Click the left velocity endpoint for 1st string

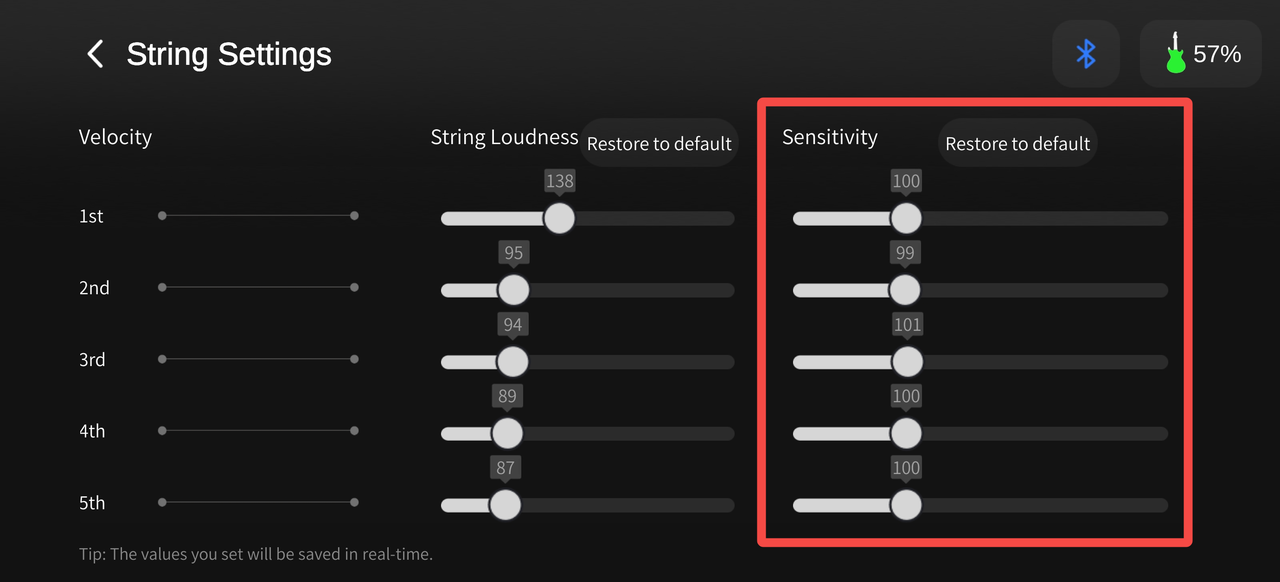pyautogui.click(x=162, y=215)
